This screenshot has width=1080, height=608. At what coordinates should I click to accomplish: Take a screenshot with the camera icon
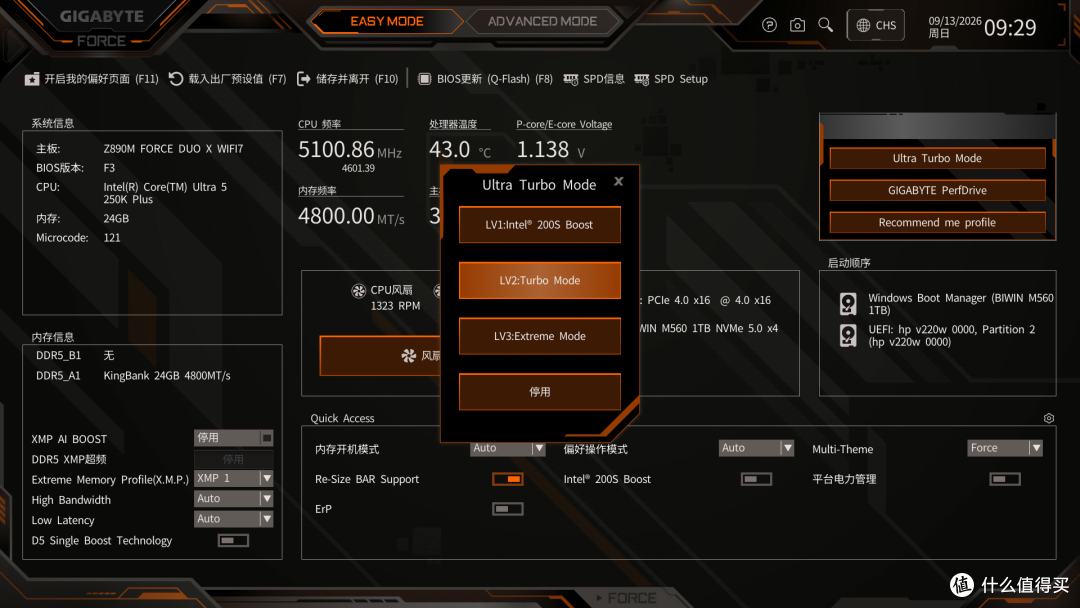pos(797,25)
